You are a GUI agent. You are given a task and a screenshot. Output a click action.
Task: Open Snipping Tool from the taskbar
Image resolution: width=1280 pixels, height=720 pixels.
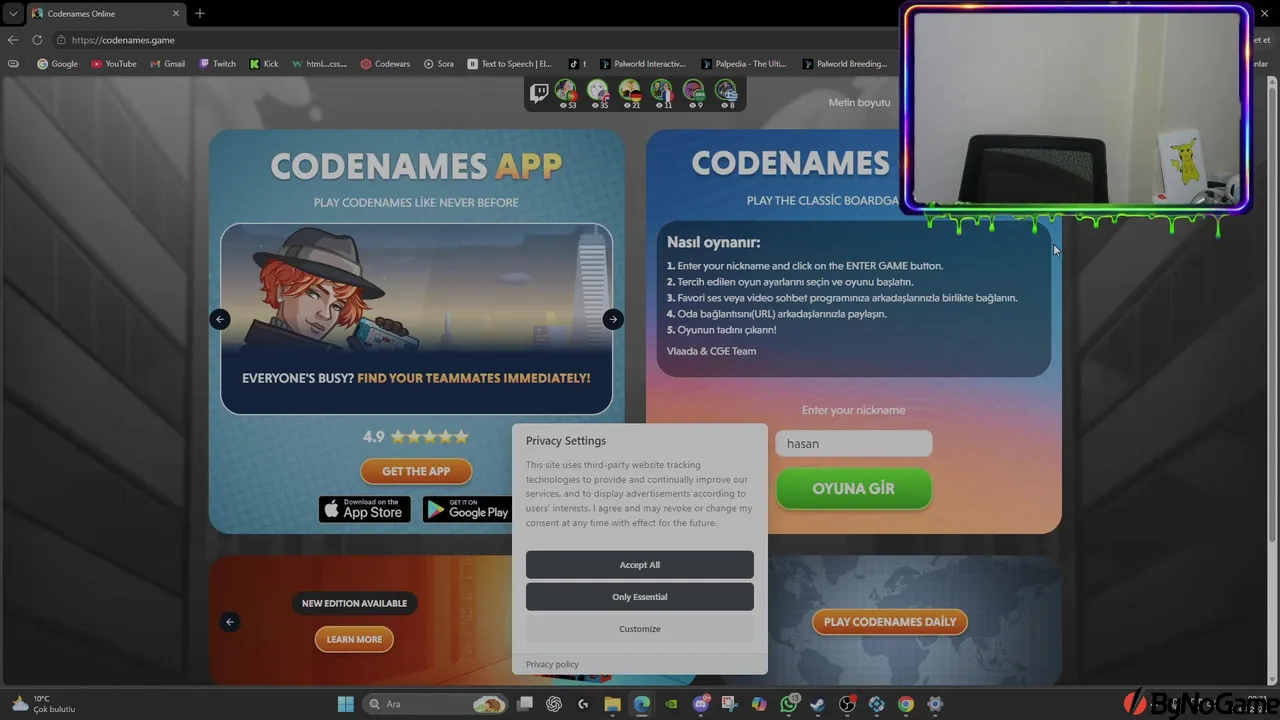click(730, 704)
